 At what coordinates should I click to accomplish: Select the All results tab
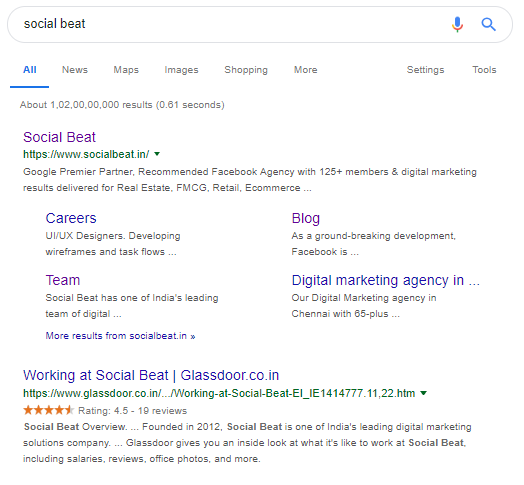click(29, 70)
